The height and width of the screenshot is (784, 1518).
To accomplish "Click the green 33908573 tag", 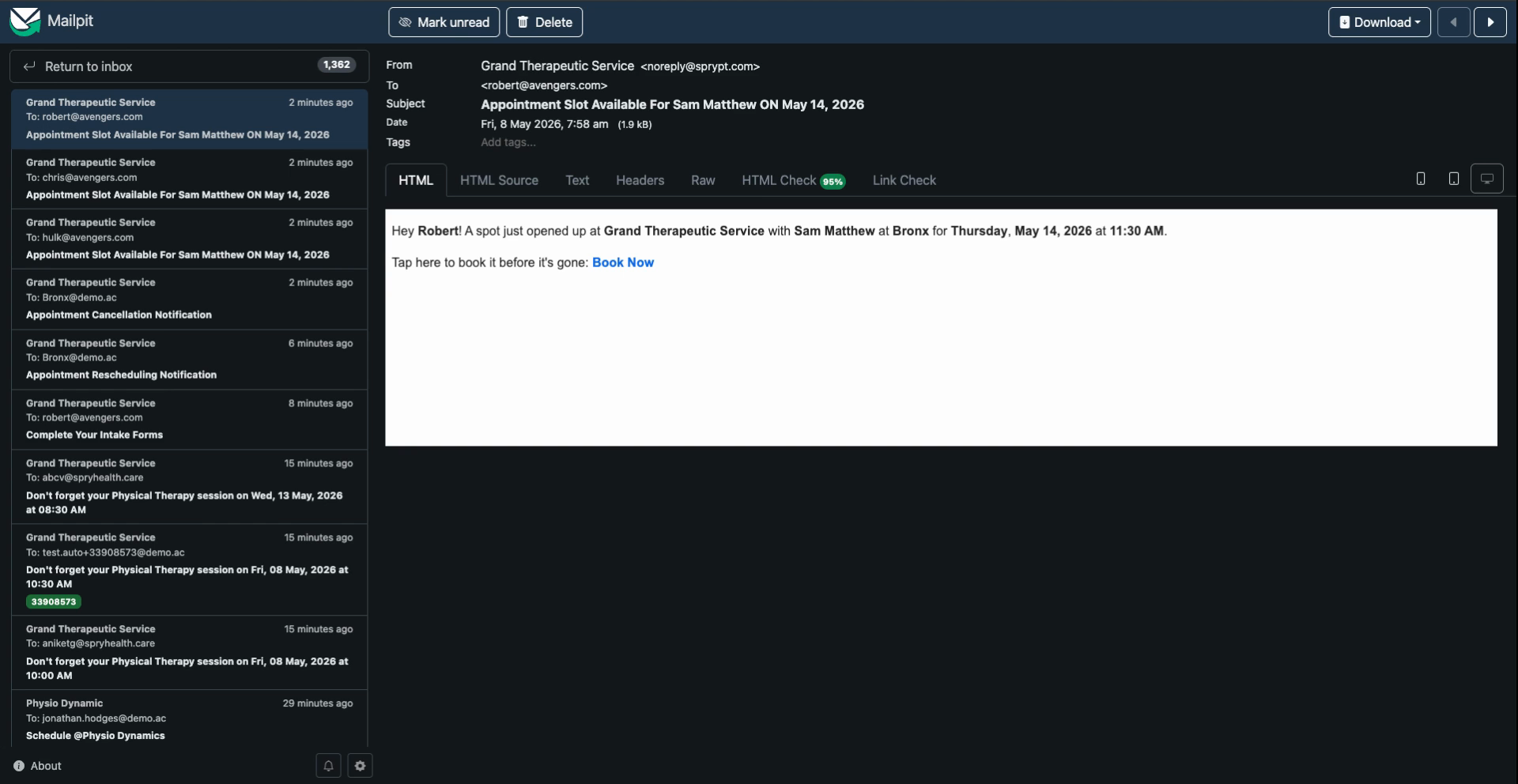I will 54,602.
